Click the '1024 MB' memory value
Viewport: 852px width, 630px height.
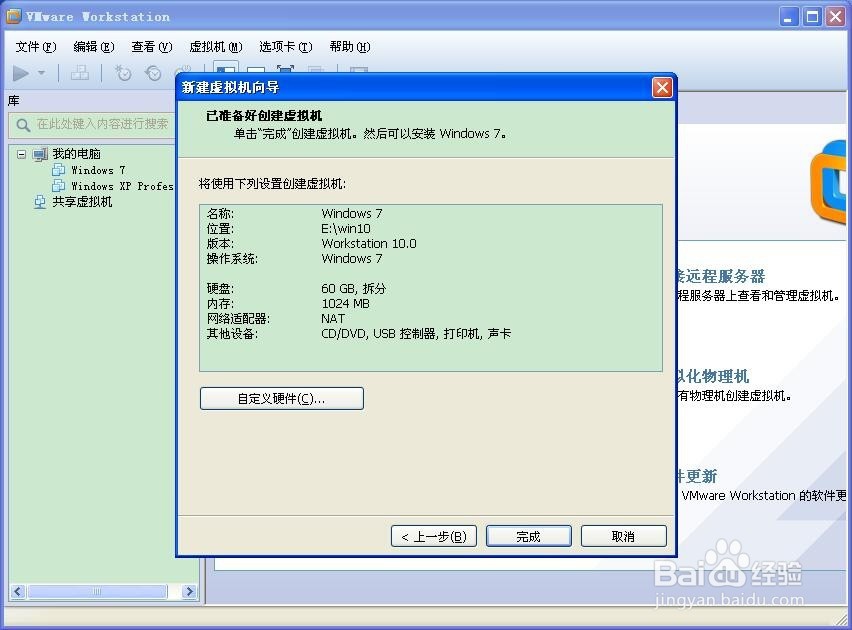click(x=346, y=304)
